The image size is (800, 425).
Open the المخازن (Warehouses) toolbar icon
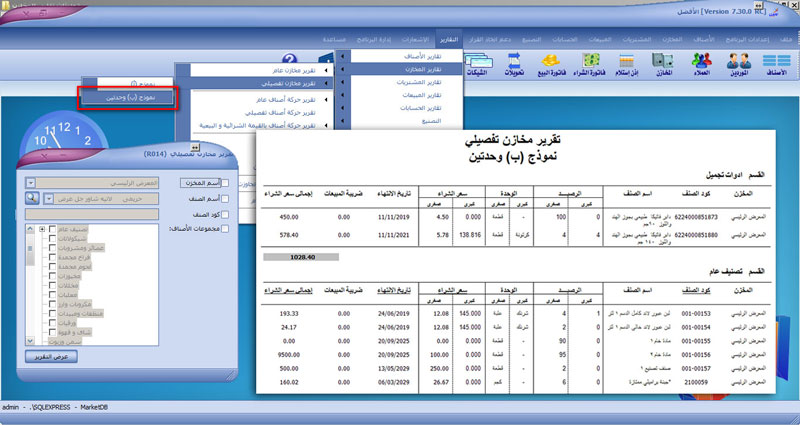(663, 65)
